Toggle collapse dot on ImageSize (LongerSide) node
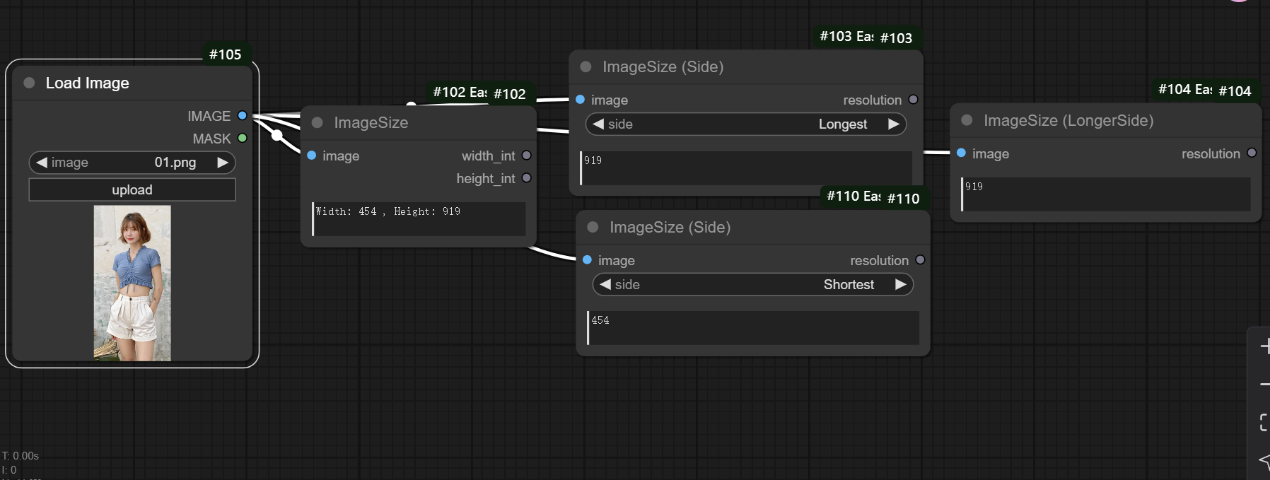1270x480 pixels. pyautogui.click(x=967, y=120)
